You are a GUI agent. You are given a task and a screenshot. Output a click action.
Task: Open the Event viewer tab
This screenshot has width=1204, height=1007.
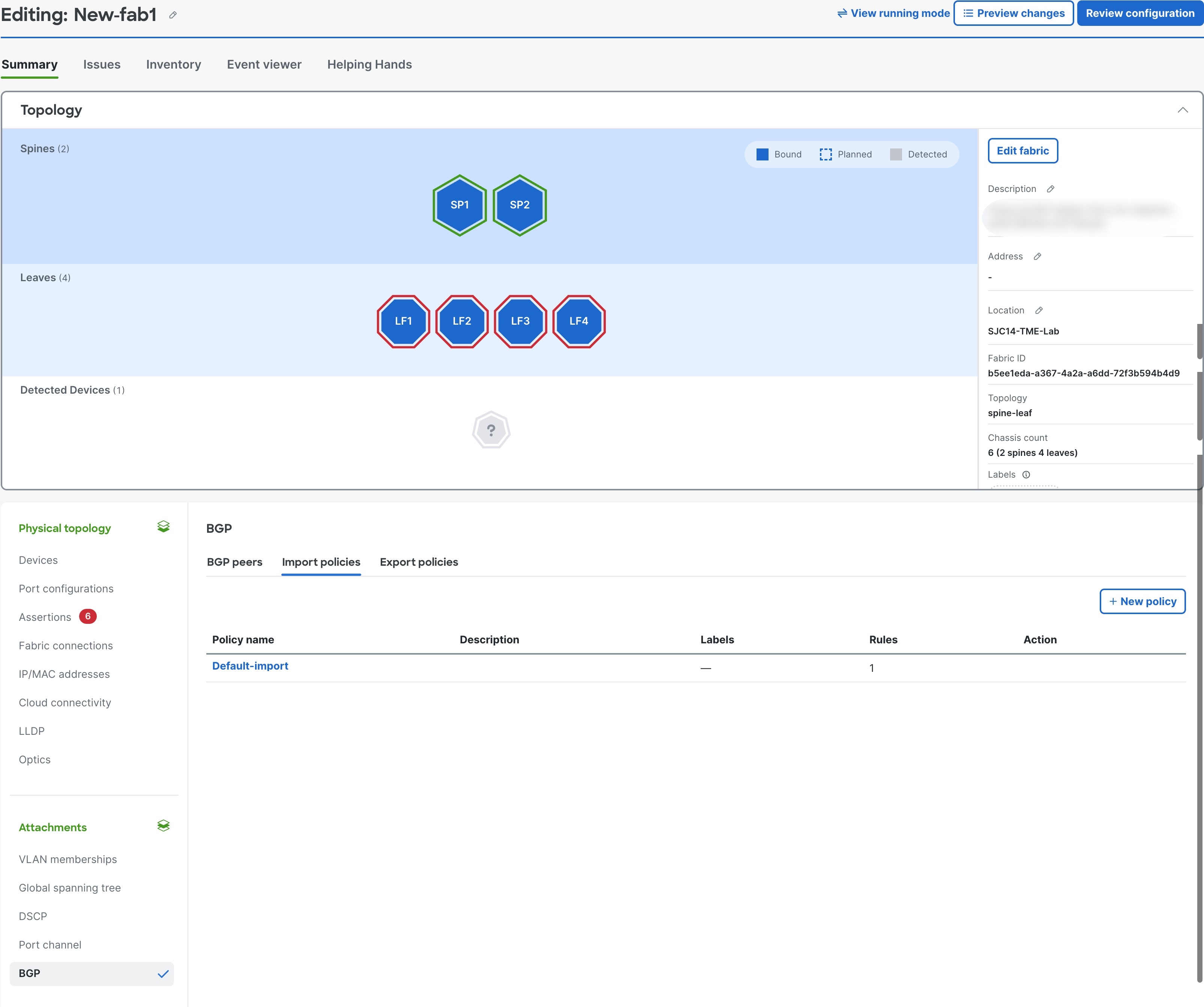[x=264, y=65]
